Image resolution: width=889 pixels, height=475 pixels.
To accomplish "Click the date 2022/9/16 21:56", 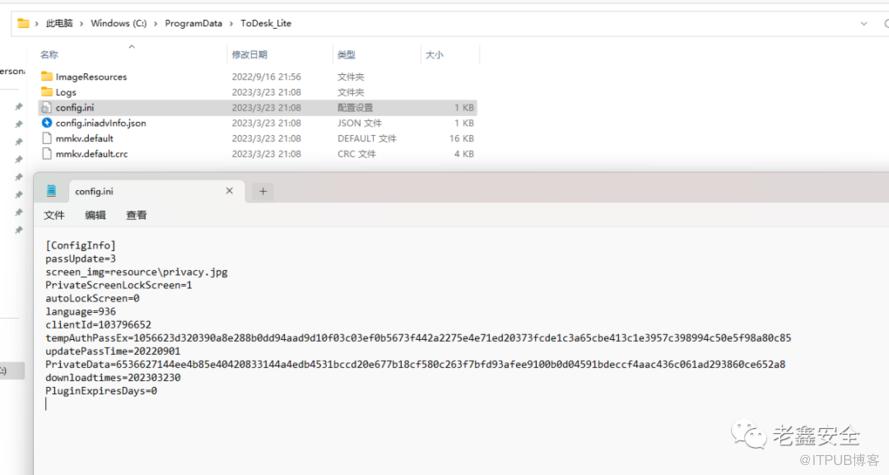I will point(266,77).
